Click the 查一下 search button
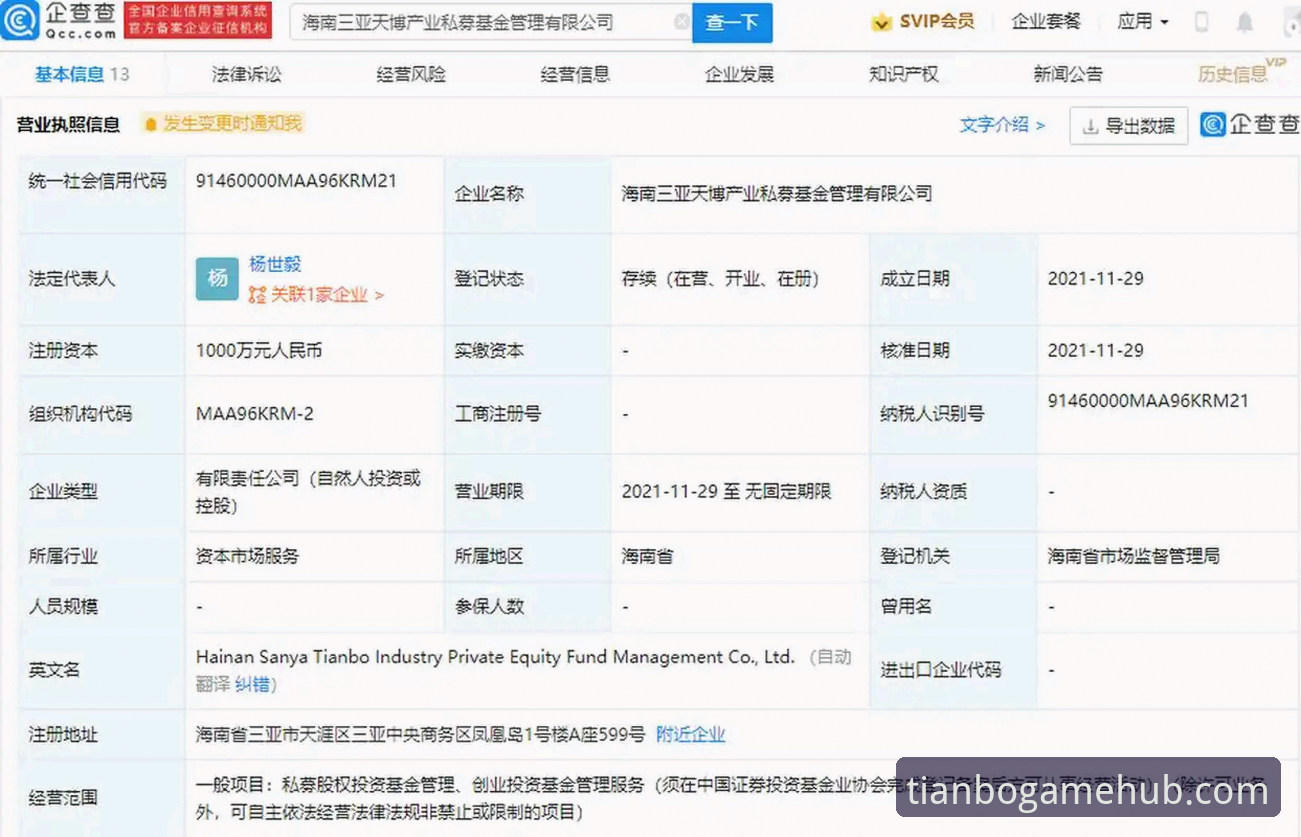The width and height of the screenshot is (1301, 837). (x=732, y=22)
